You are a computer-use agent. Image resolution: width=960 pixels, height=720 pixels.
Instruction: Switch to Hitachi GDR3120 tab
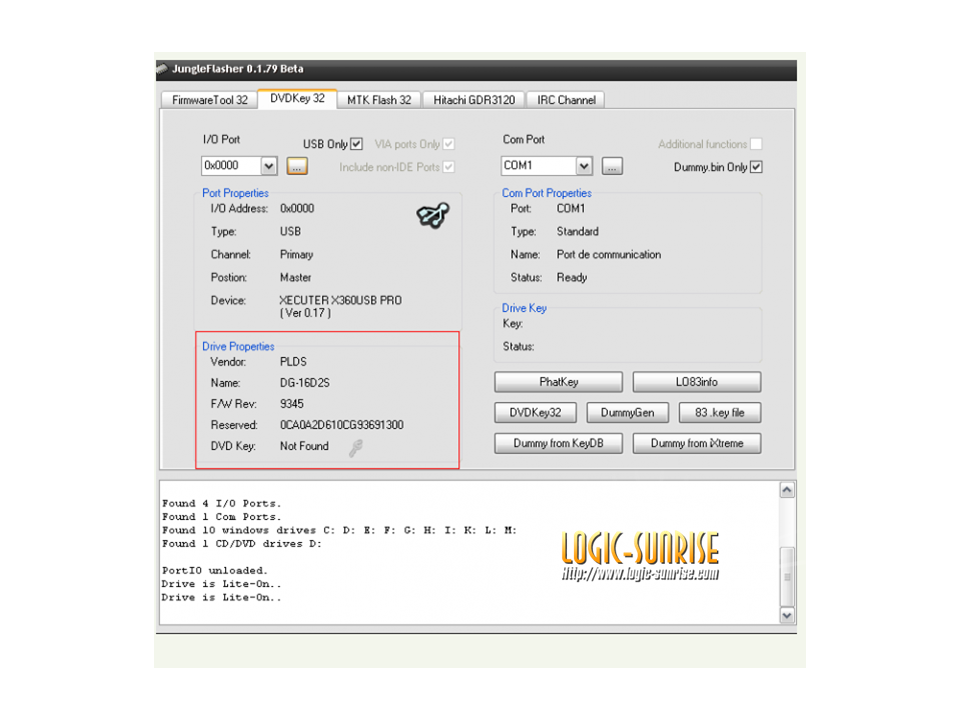[474, 100]
